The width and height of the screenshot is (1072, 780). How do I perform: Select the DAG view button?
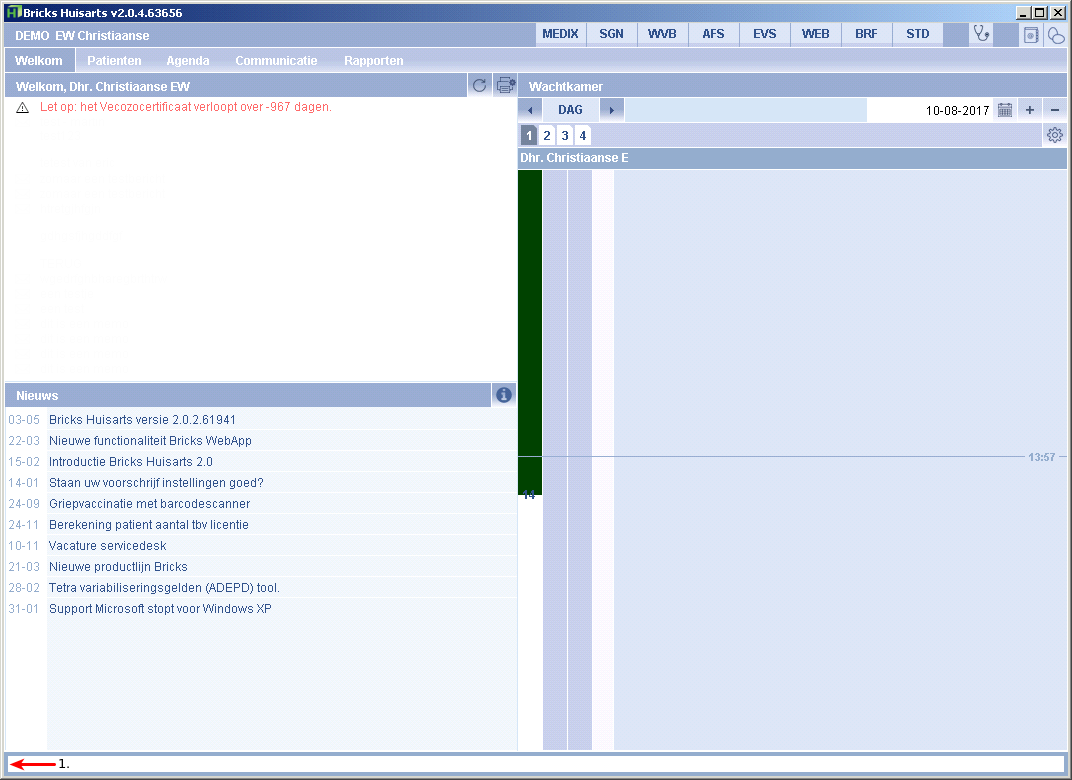[x=570, y=110]
